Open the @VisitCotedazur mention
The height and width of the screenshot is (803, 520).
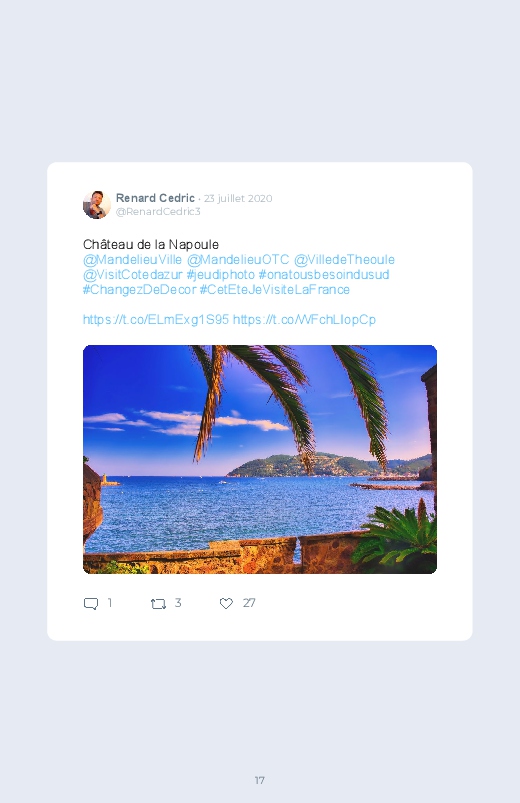click(x=133, y=274)
